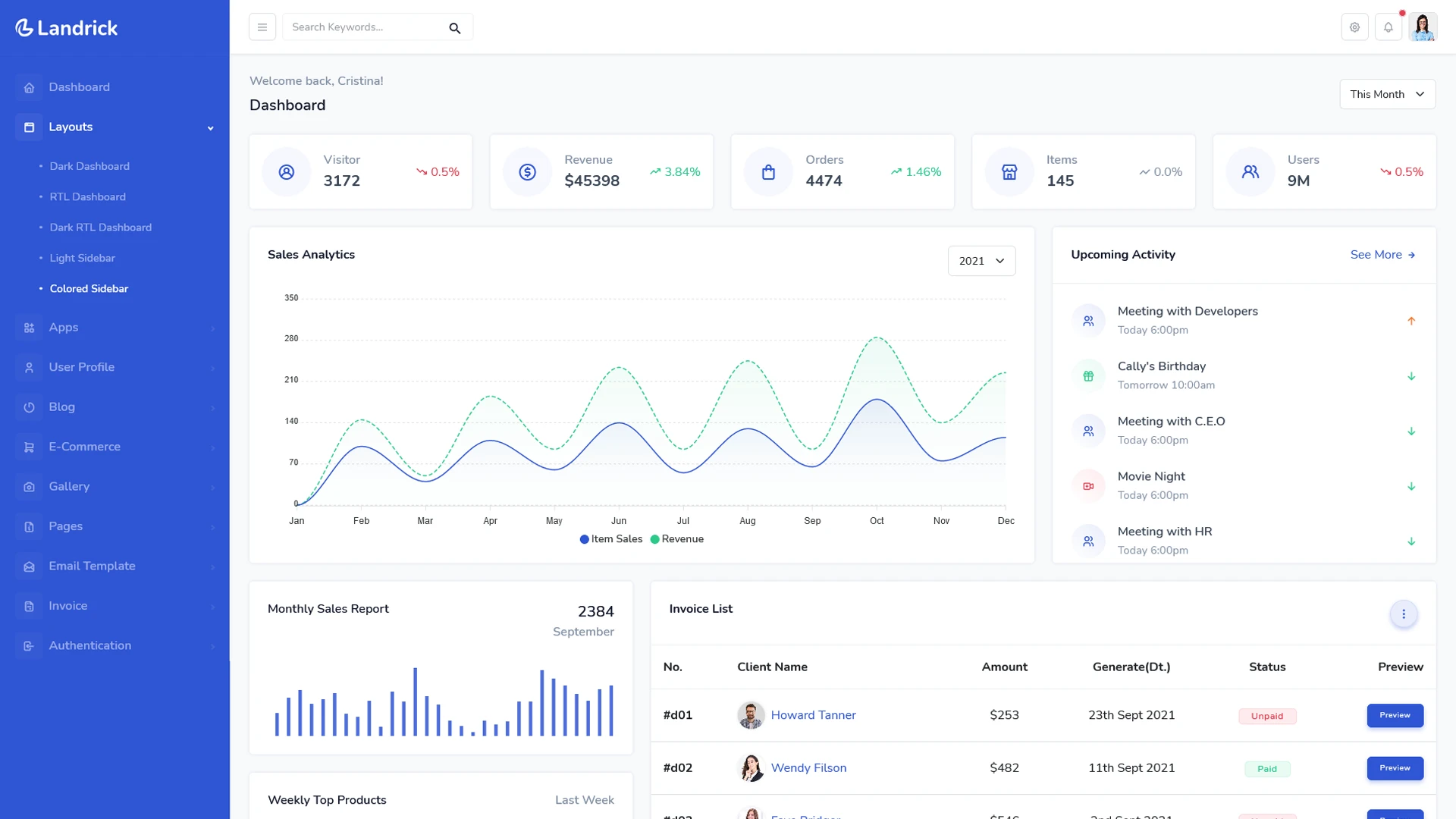Select Dark Dashboard layout

click(89, 166)
